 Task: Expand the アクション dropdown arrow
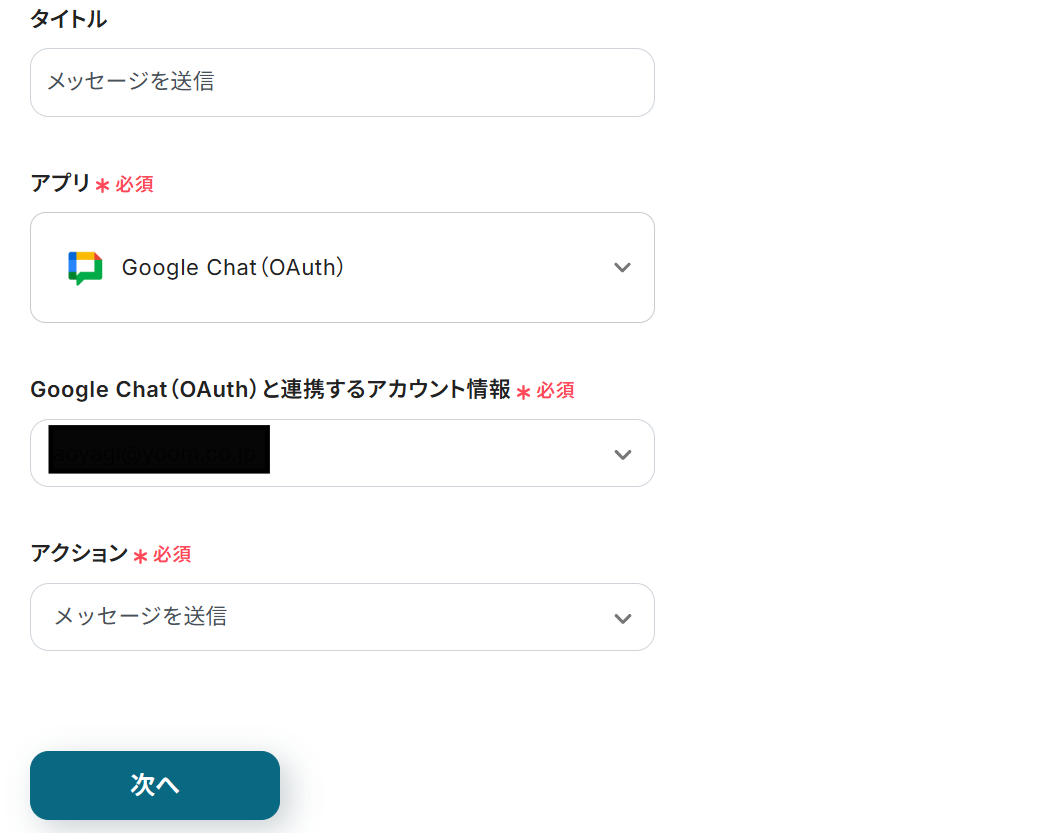[x=622, y=618]
